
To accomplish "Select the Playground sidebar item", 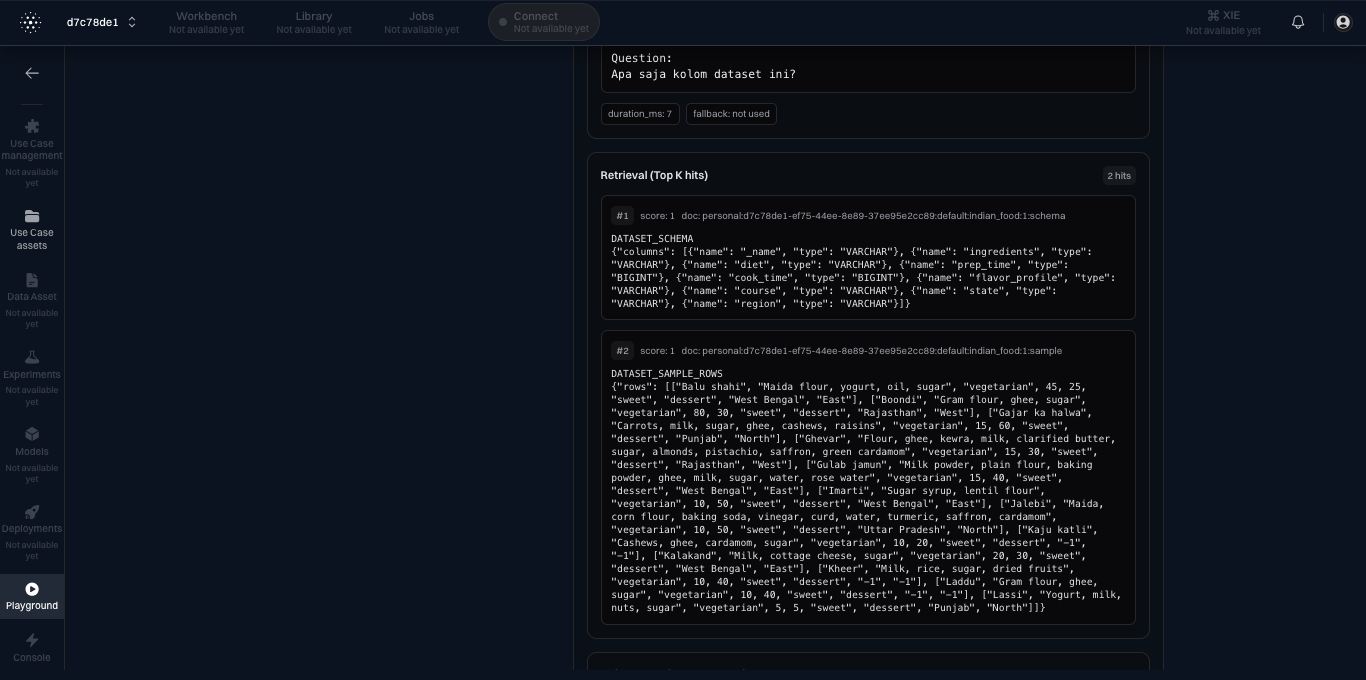I will 32,596.
